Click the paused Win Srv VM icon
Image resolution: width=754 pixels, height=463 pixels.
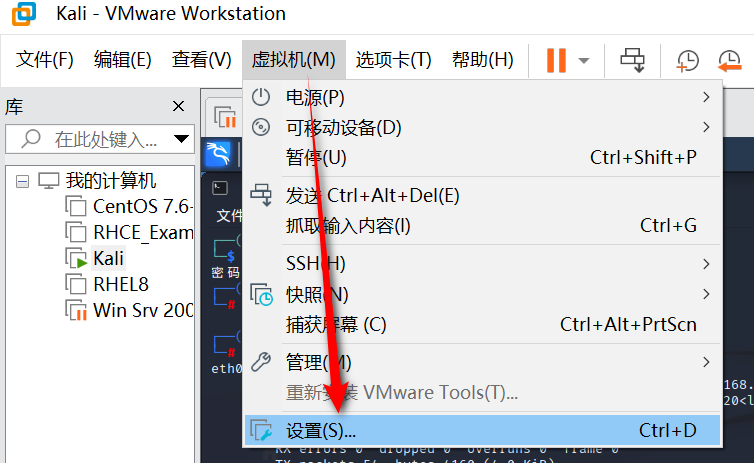[x=76, y=310]
